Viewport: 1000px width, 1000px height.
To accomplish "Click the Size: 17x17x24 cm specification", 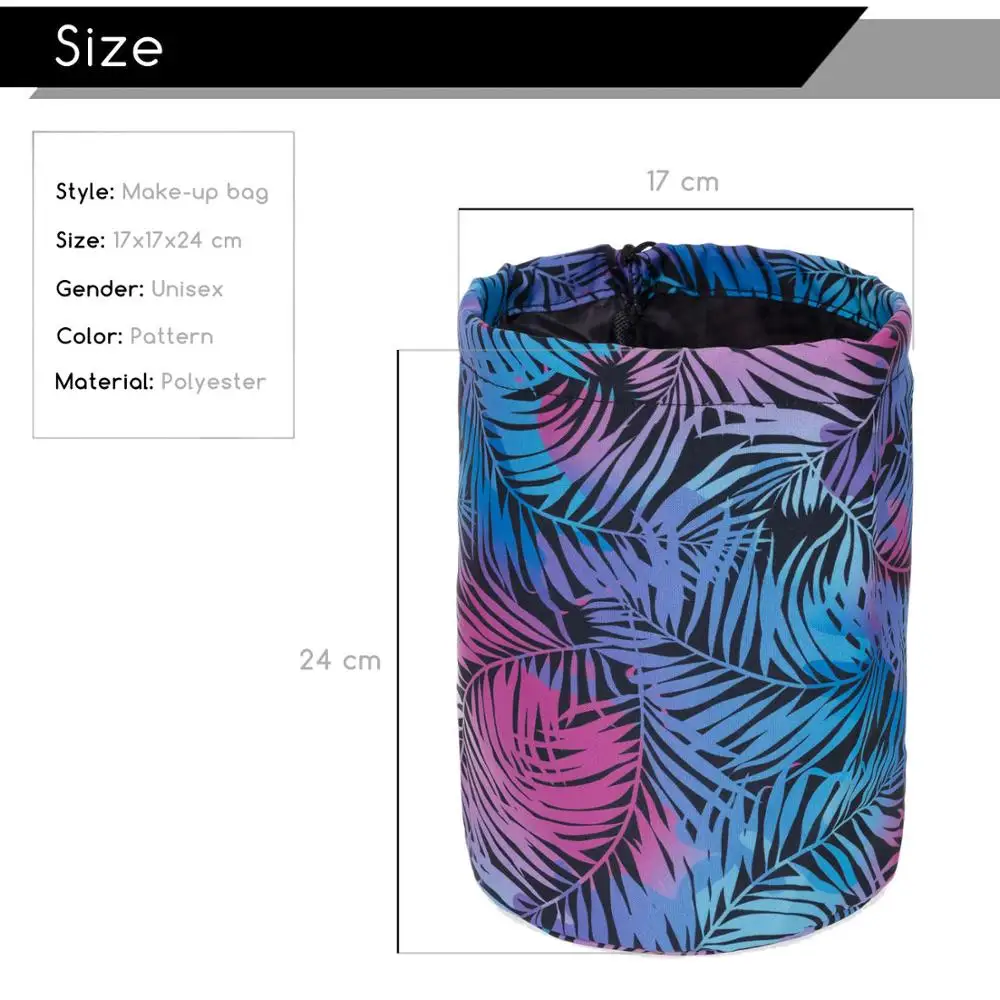I will click(149, 240).
